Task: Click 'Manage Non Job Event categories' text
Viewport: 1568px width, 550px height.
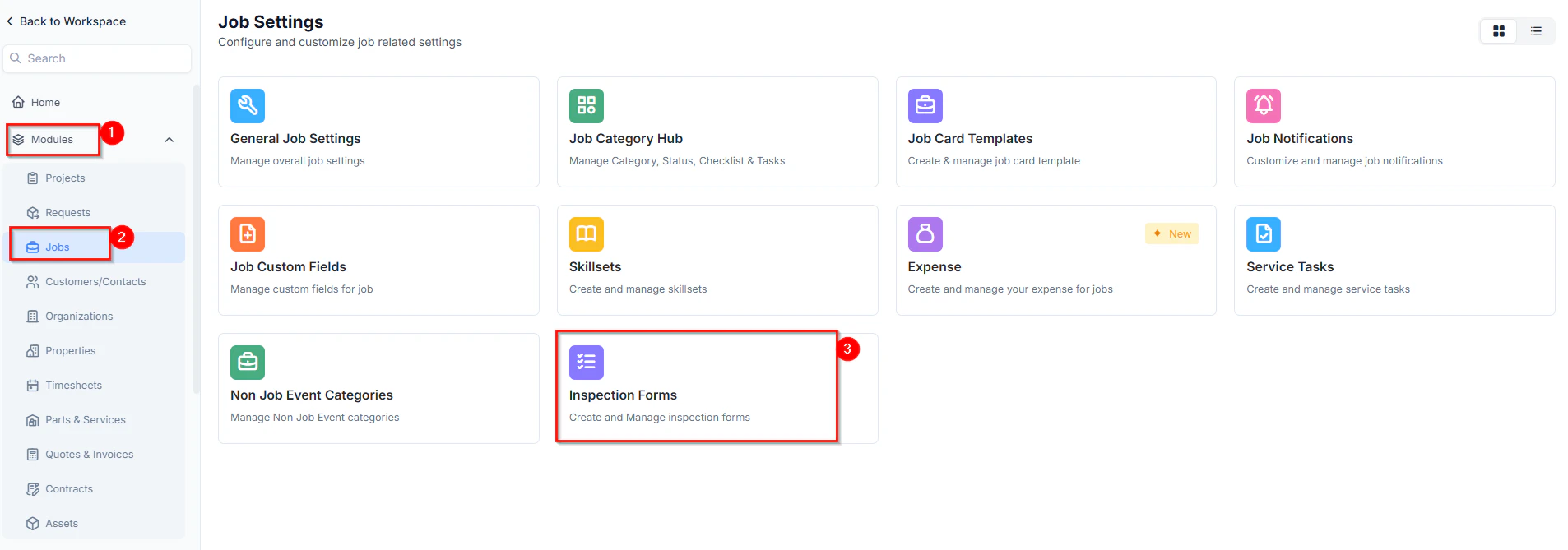Action: pyautogui.click(x=315, y=418)
